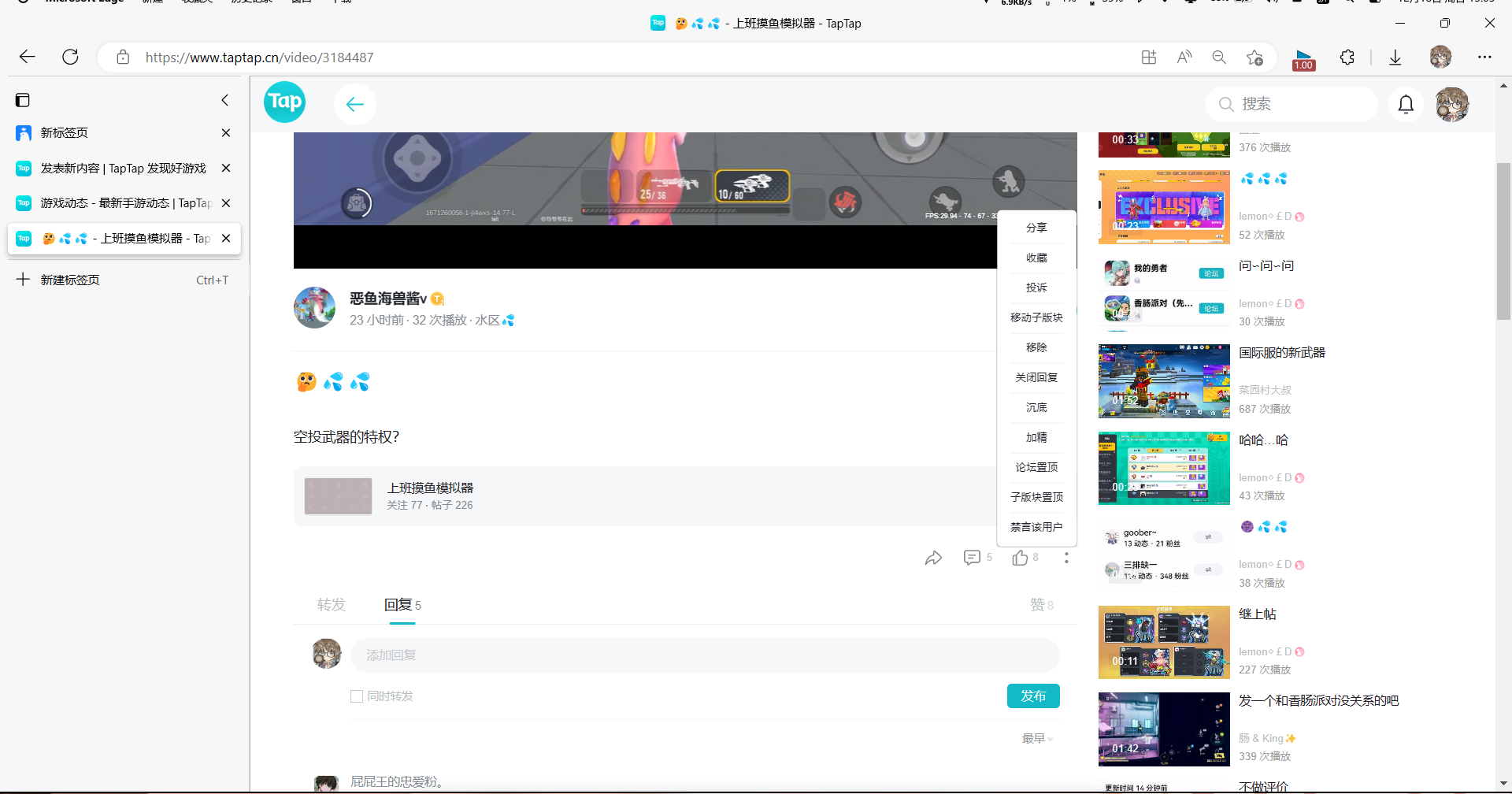This screenshot has width=1512, height=794.
Task: Select 分享 in the context menu
Action: tap(1036, 228)
